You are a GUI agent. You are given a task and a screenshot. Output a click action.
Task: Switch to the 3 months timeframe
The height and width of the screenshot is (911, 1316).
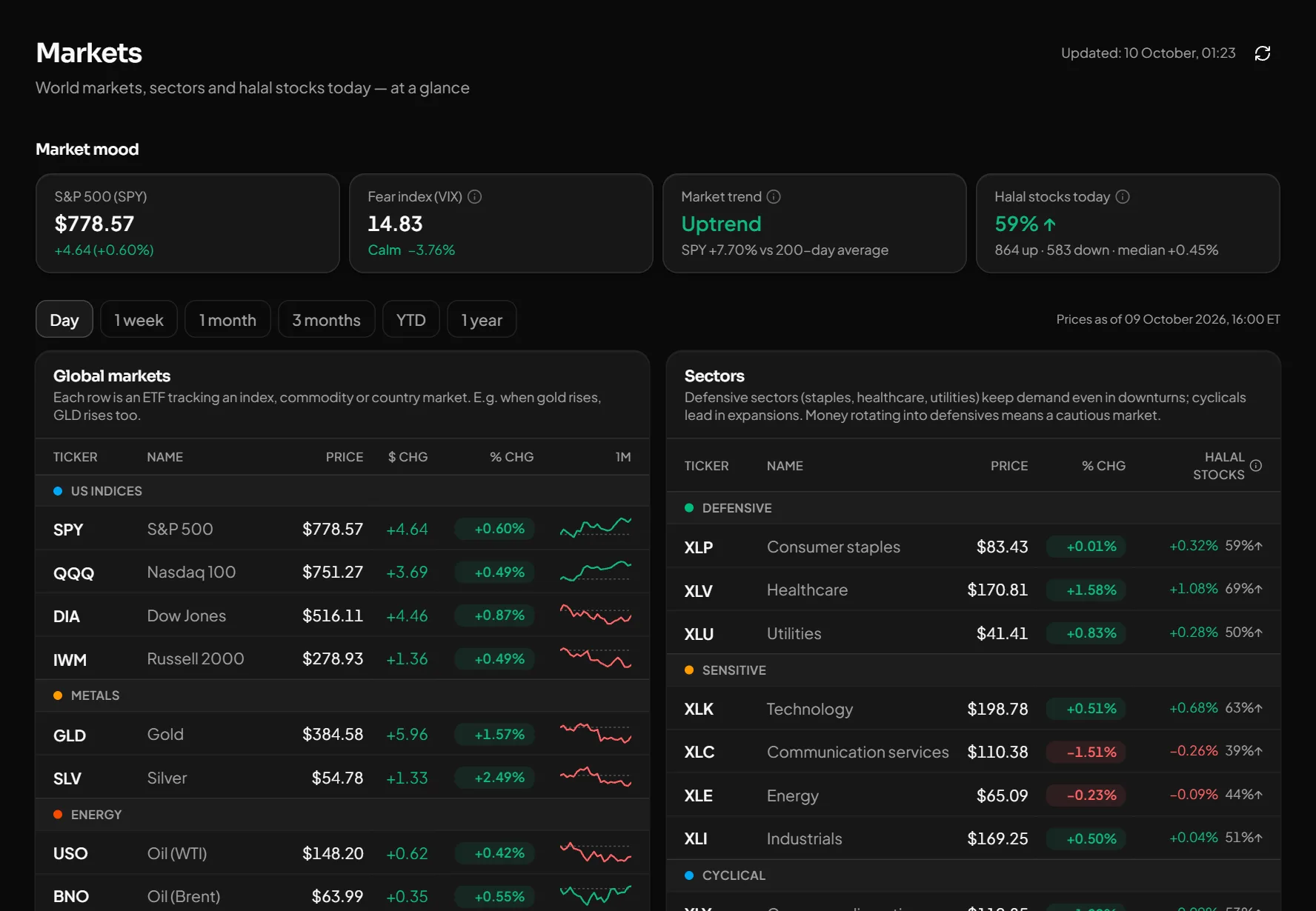327,319
